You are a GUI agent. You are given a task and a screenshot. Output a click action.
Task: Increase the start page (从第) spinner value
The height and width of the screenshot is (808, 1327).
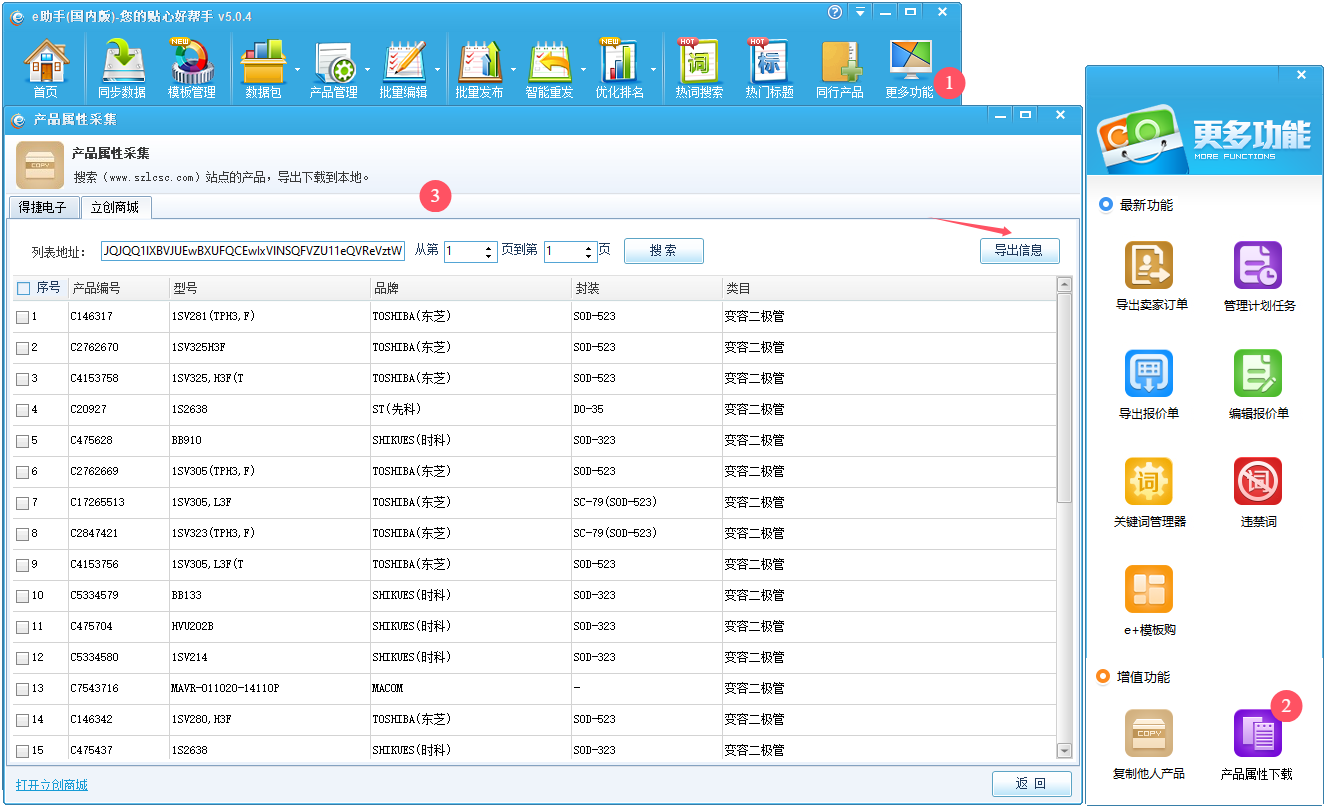coord(489,246)
